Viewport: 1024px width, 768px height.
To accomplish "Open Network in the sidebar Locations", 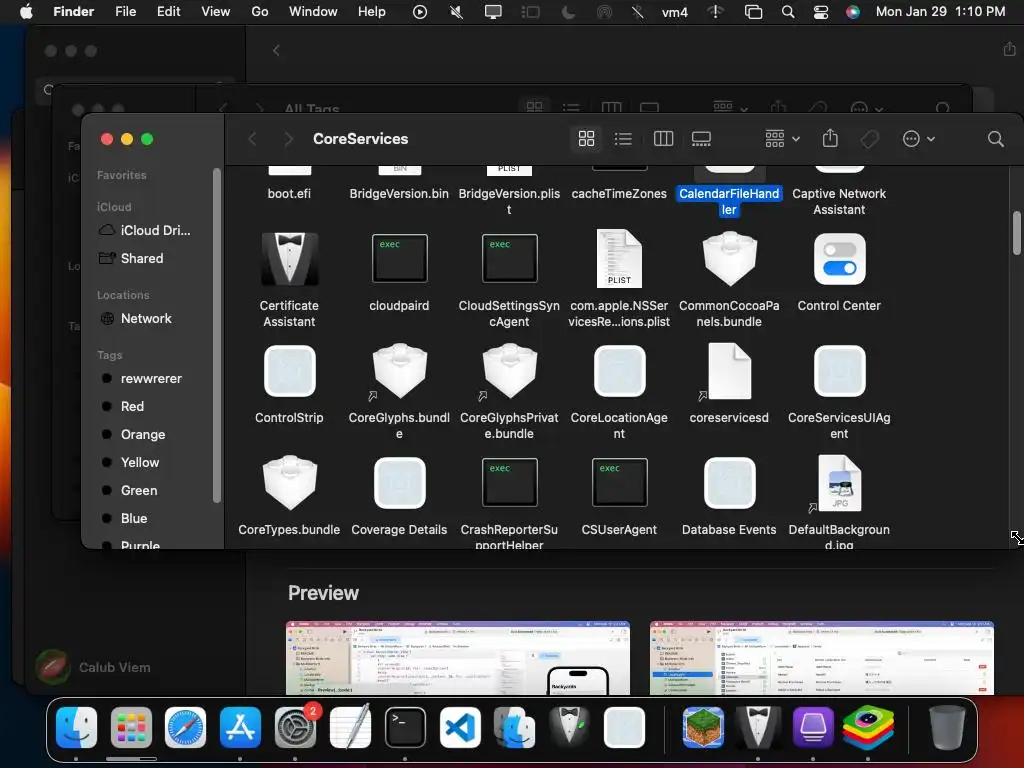I will 154,319.
